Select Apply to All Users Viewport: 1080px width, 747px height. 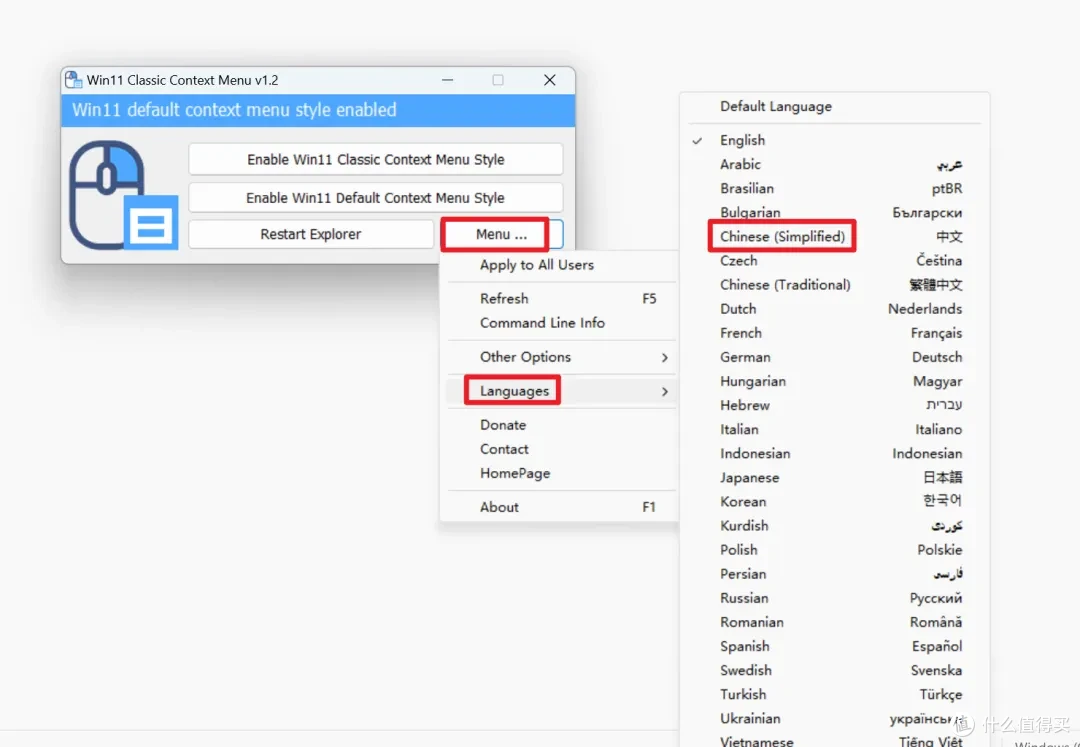tap(559, 265)
